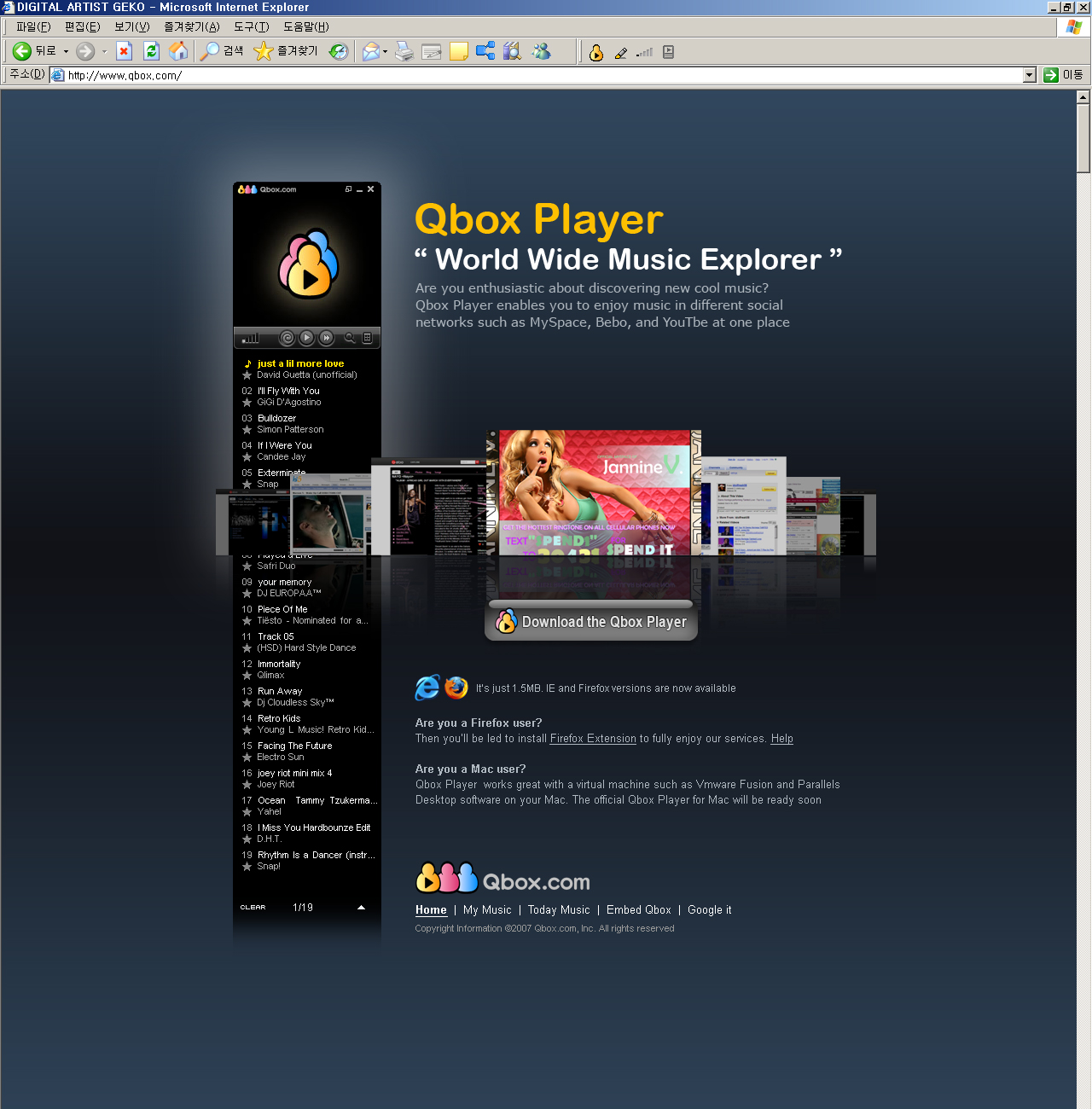1092x1109 pixels.
Task: Open the 도구(T) menu
Action: click(251, 26)
